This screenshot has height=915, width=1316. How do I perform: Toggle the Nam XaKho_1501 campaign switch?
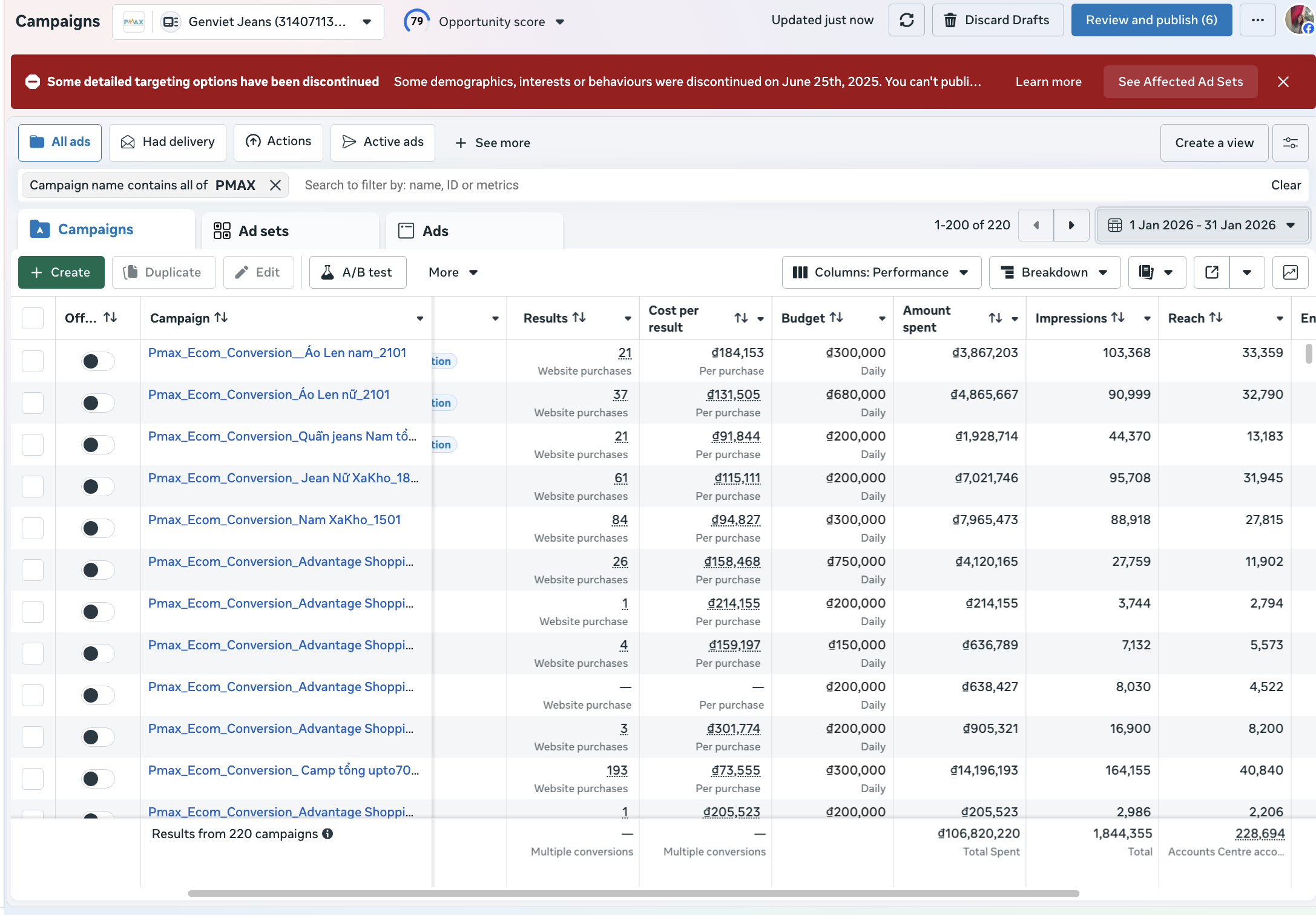(97, 528)
